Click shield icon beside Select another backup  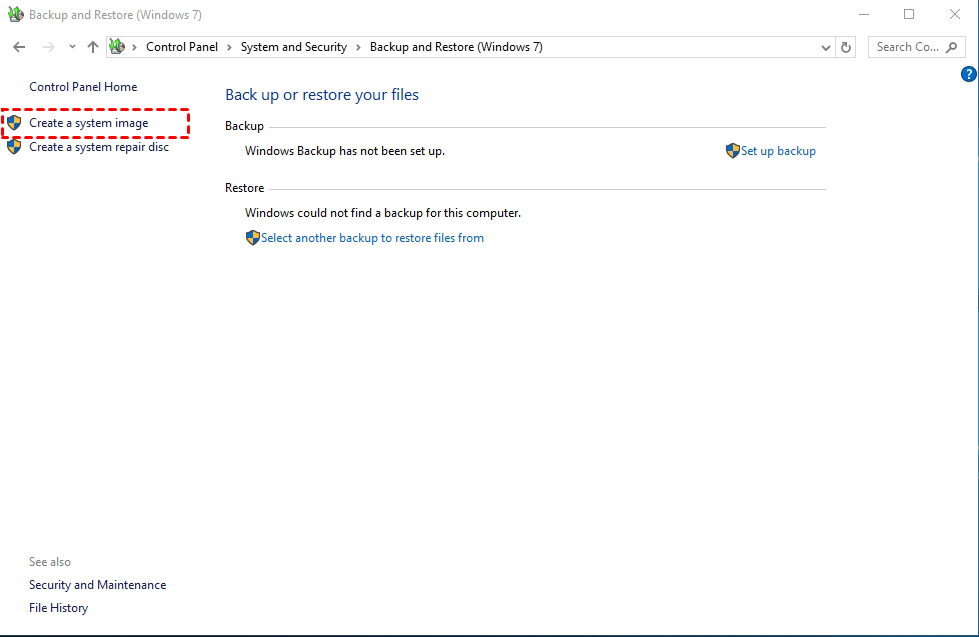coord(252,238)
